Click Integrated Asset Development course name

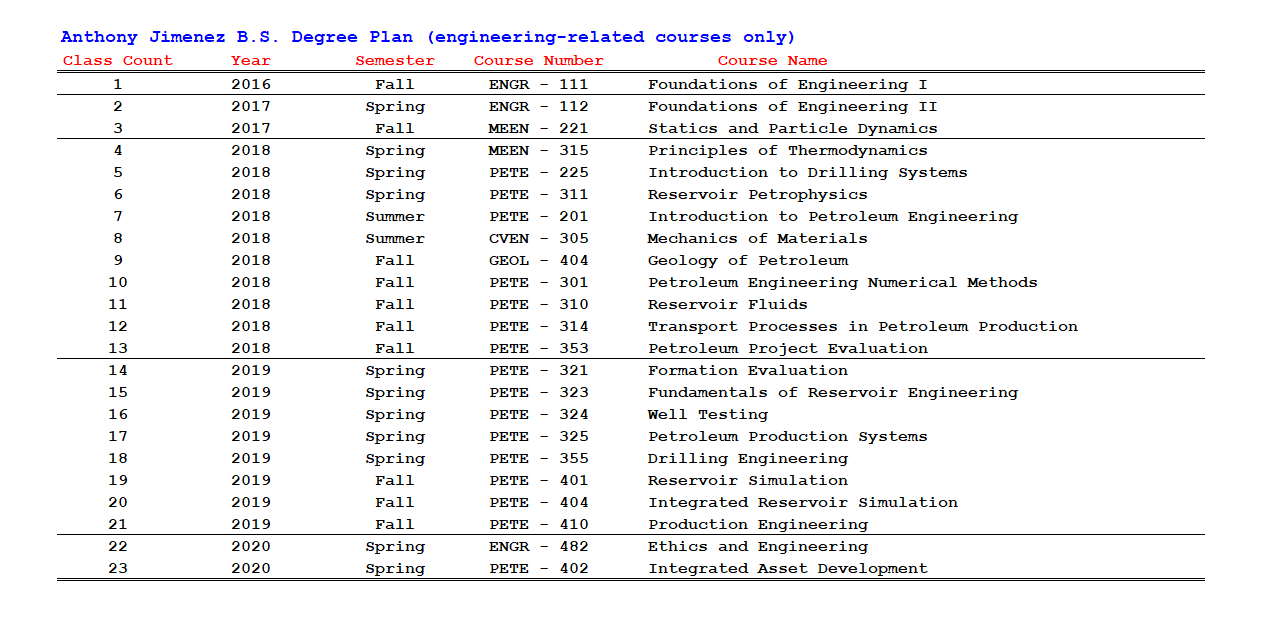(788, 569)
